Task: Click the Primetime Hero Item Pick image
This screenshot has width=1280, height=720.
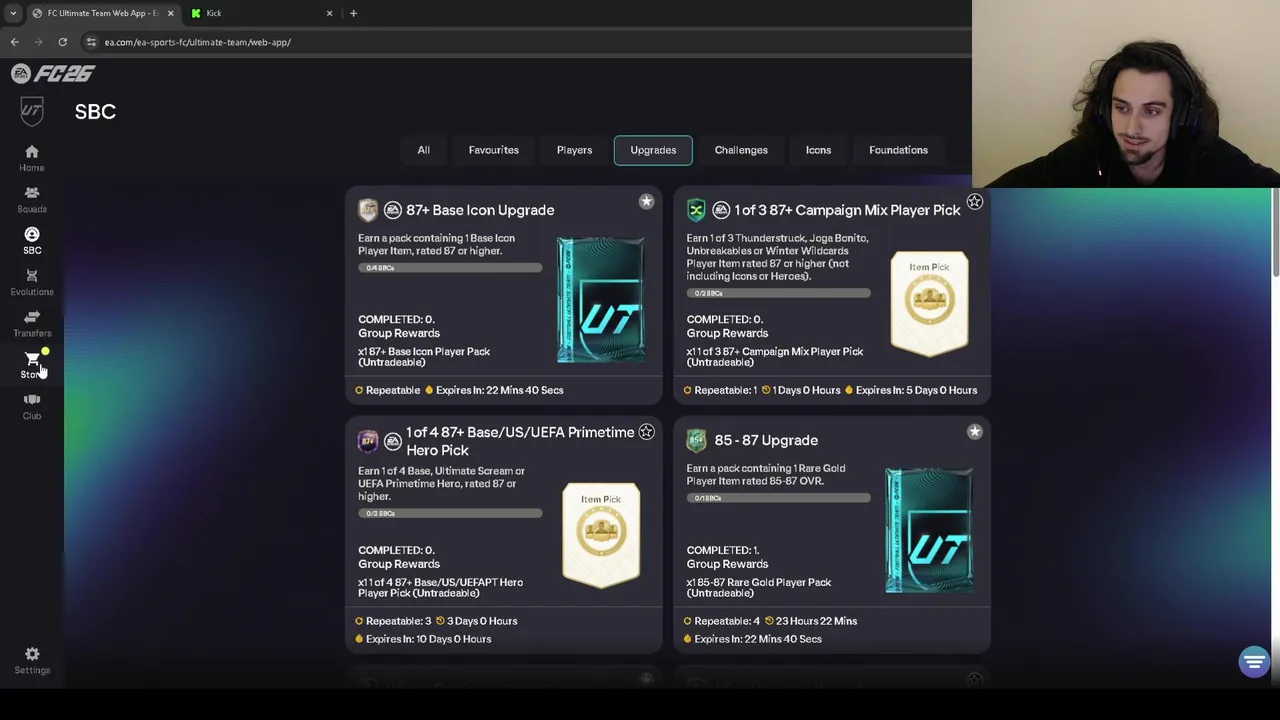Action: pyautogui.click(x=601, y=534)
